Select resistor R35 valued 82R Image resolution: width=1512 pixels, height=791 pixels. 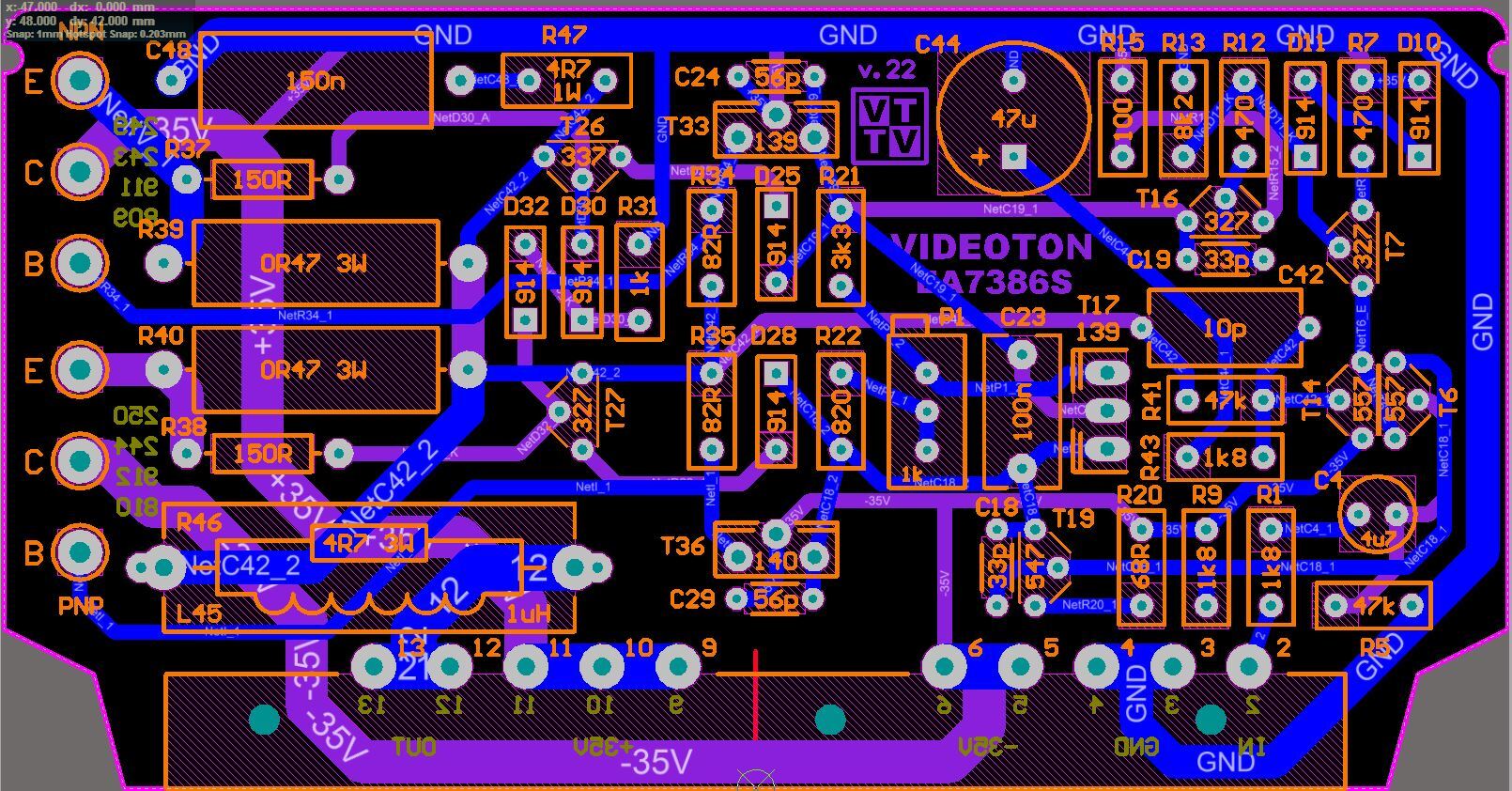point(712,411)
